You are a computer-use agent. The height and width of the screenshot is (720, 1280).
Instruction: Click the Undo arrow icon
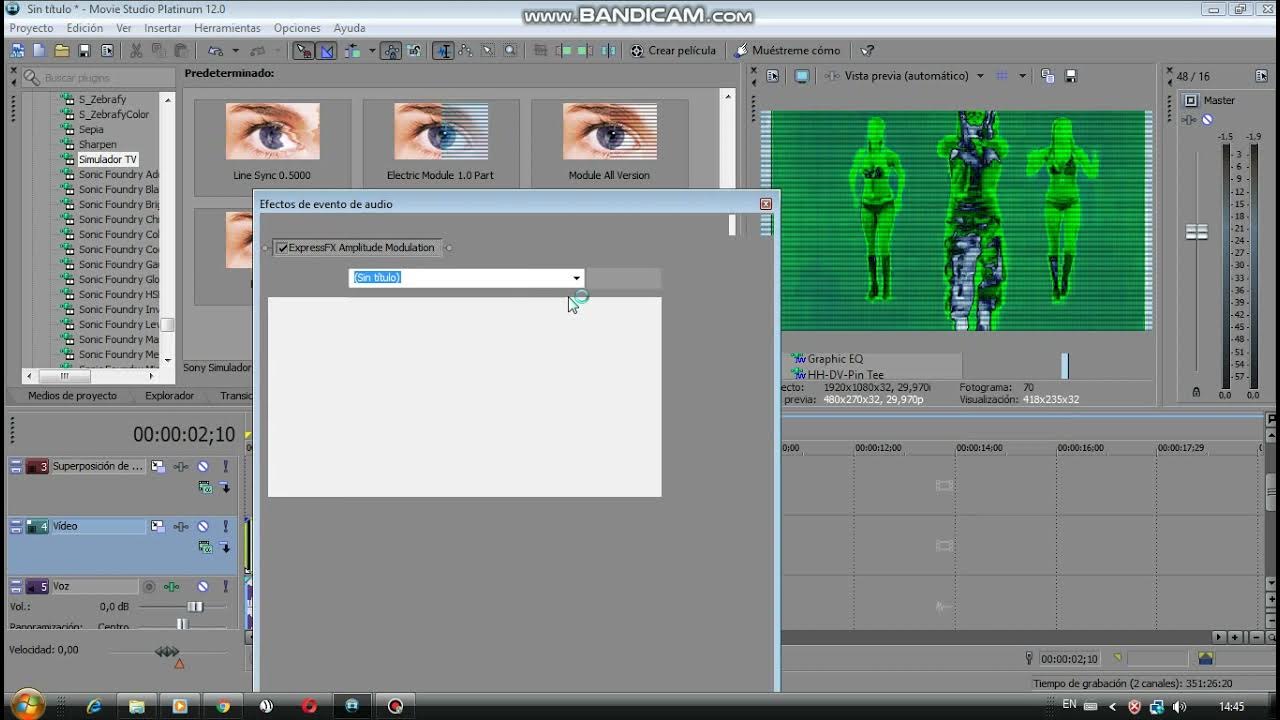tap(215, 50)
